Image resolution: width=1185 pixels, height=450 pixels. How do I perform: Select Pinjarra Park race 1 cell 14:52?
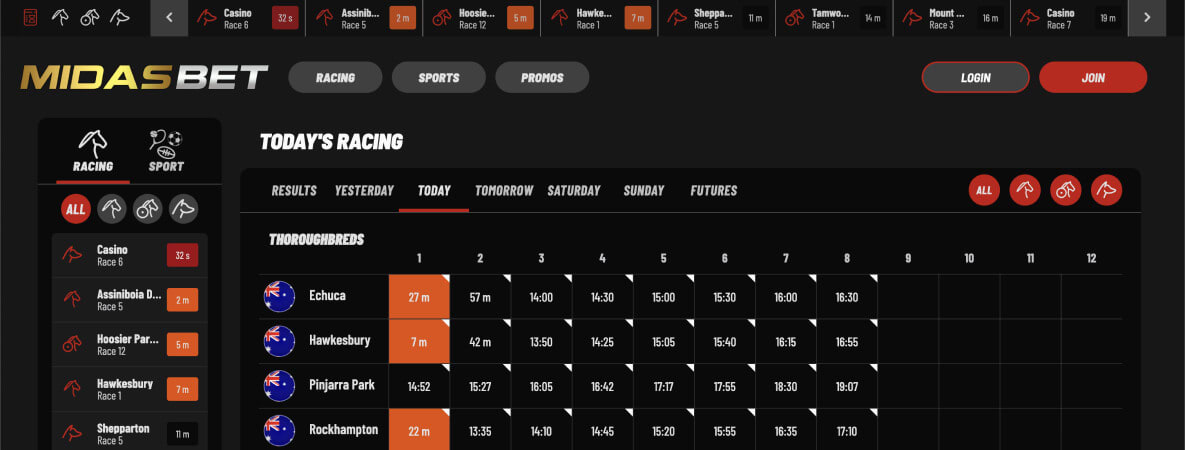[x=419, y=386]
